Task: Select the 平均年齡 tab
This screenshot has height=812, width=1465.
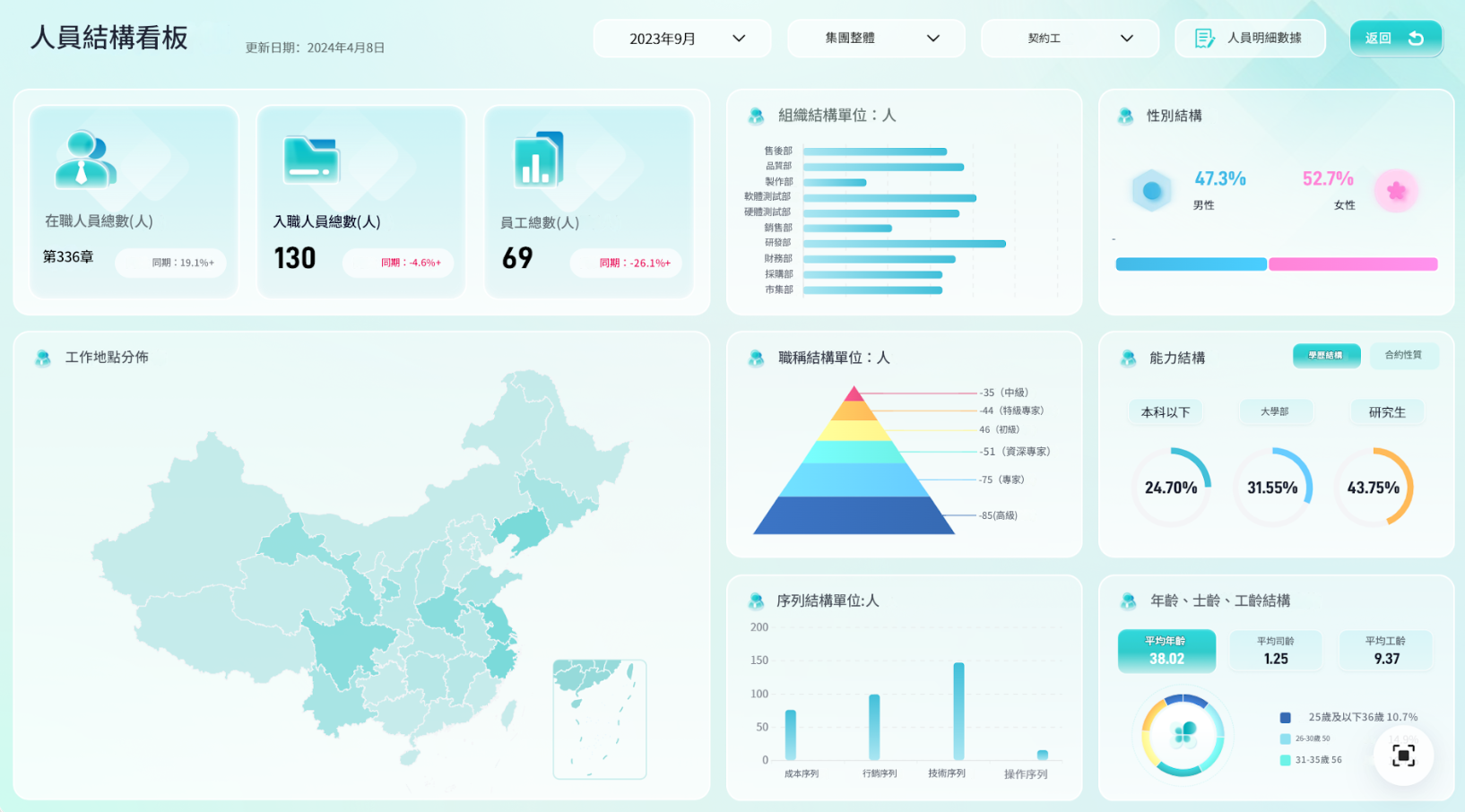Action: tap(1166, 651)
